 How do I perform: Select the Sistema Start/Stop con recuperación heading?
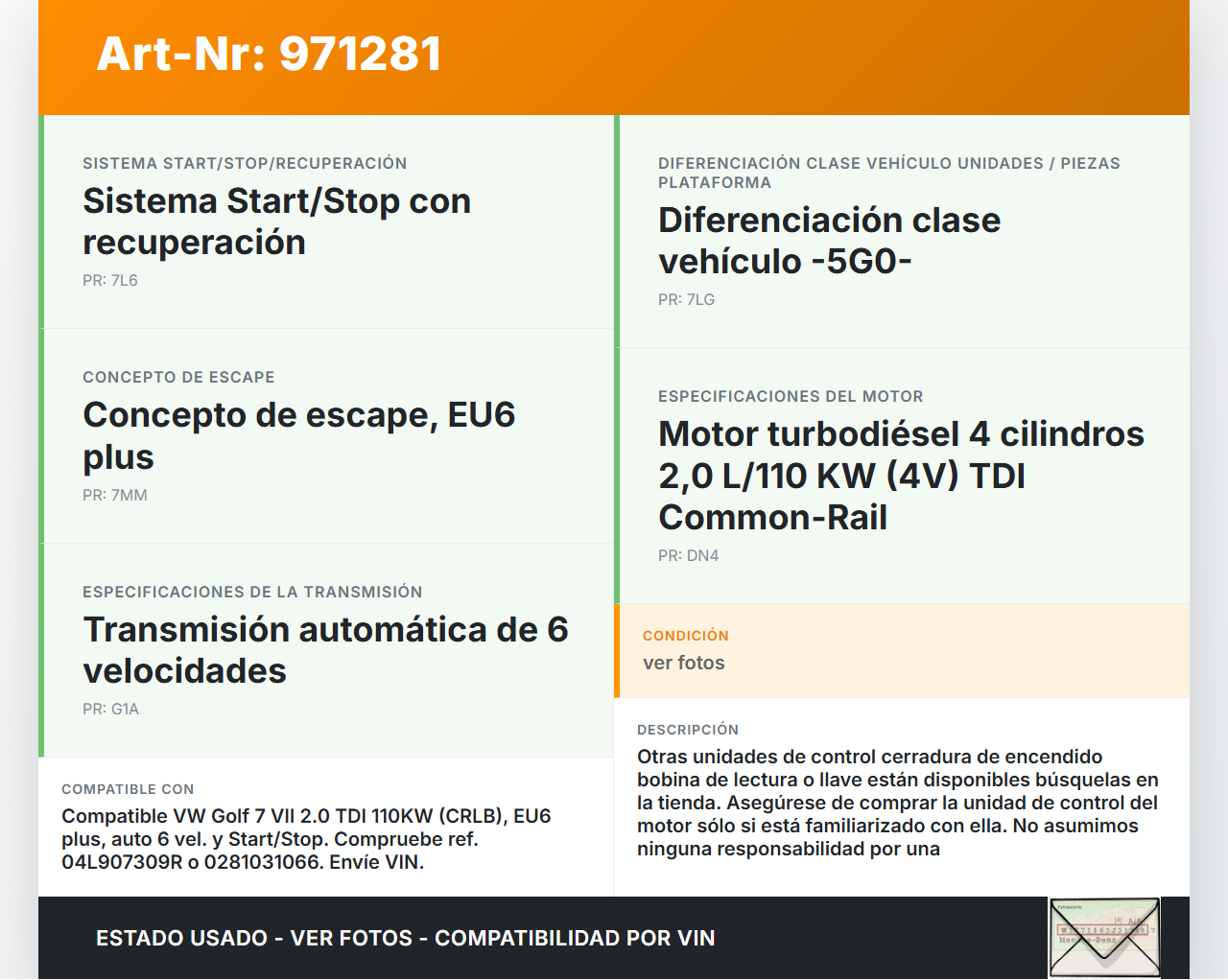tap(276, 222)
